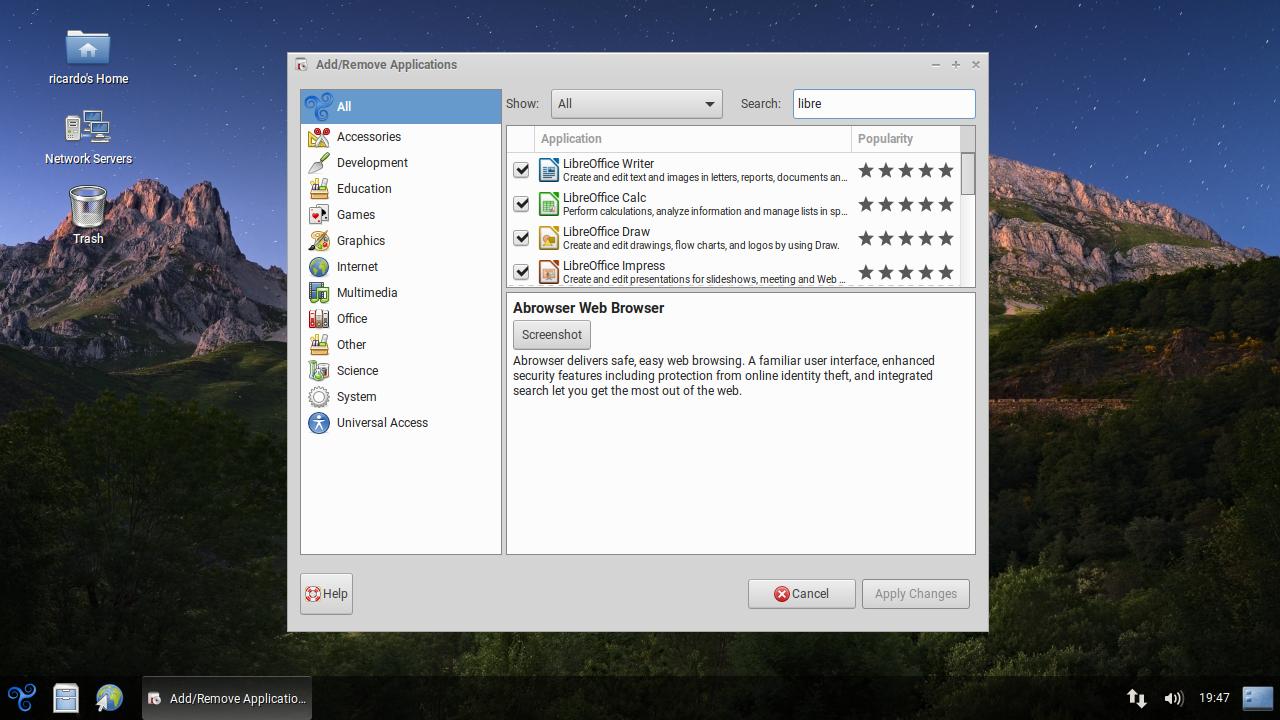Click LibreOffice Writer's popularity stars
Screen dimensions: 1280x720
point(906,171)
